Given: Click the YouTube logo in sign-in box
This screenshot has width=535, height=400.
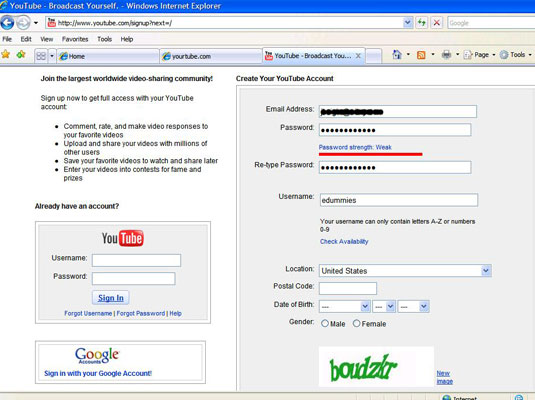Looking at the screenshot, I should tap(122, 238).
